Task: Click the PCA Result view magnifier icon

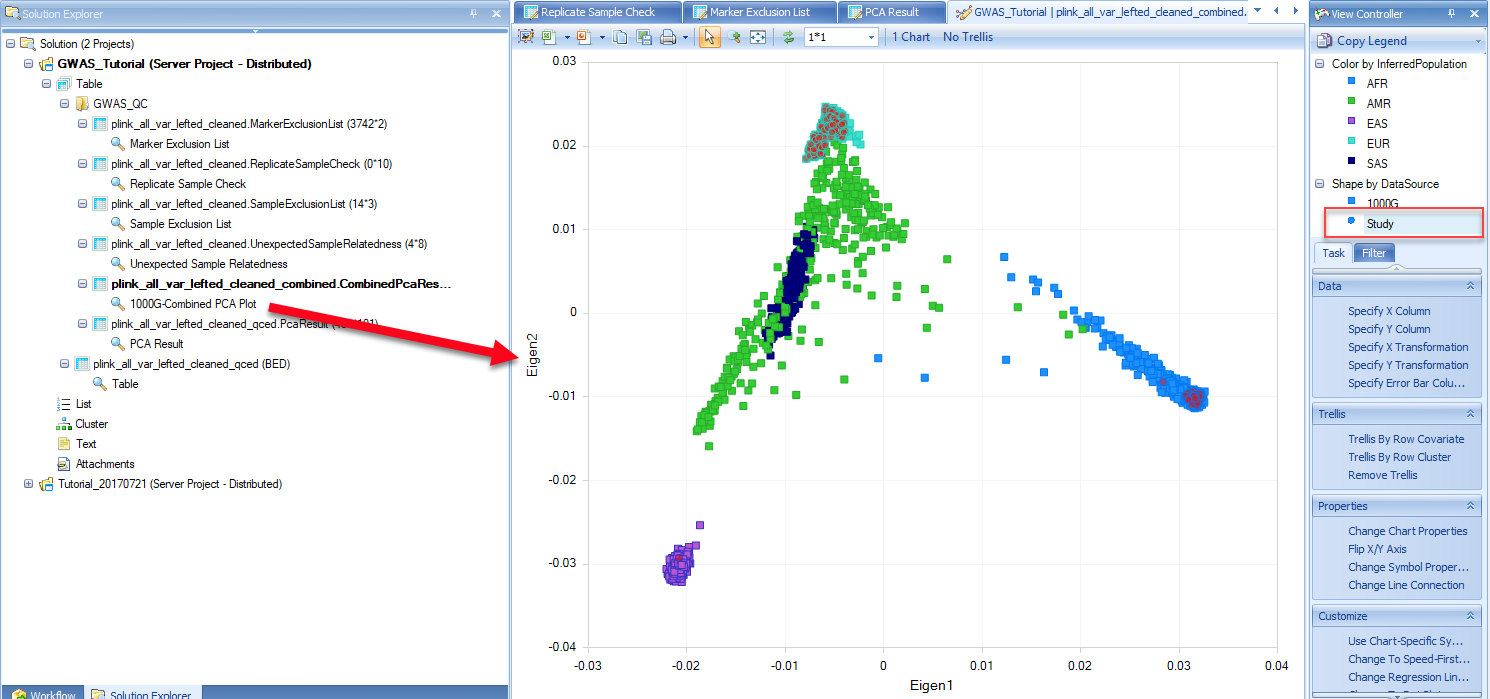Action: pos(117,344)
